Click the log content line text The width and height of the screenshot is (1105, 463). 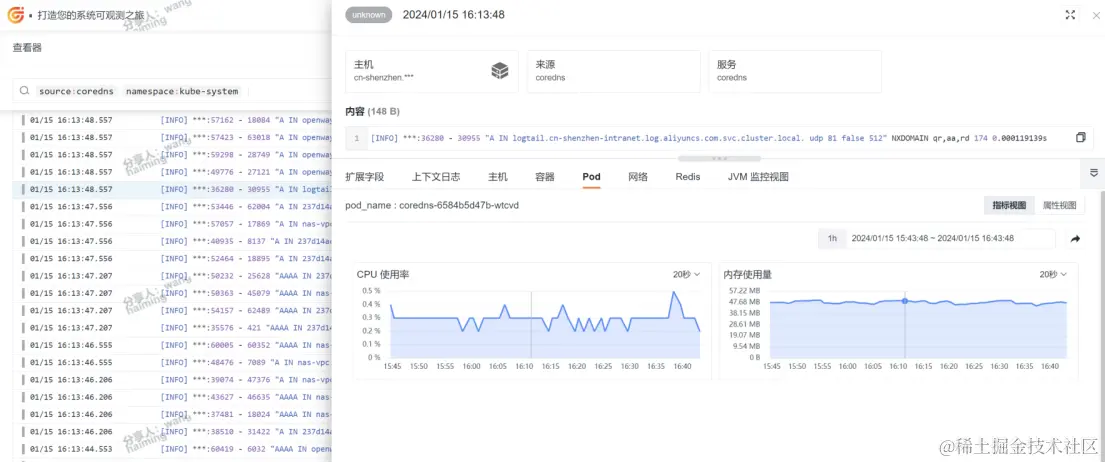[x=709, y=138]
